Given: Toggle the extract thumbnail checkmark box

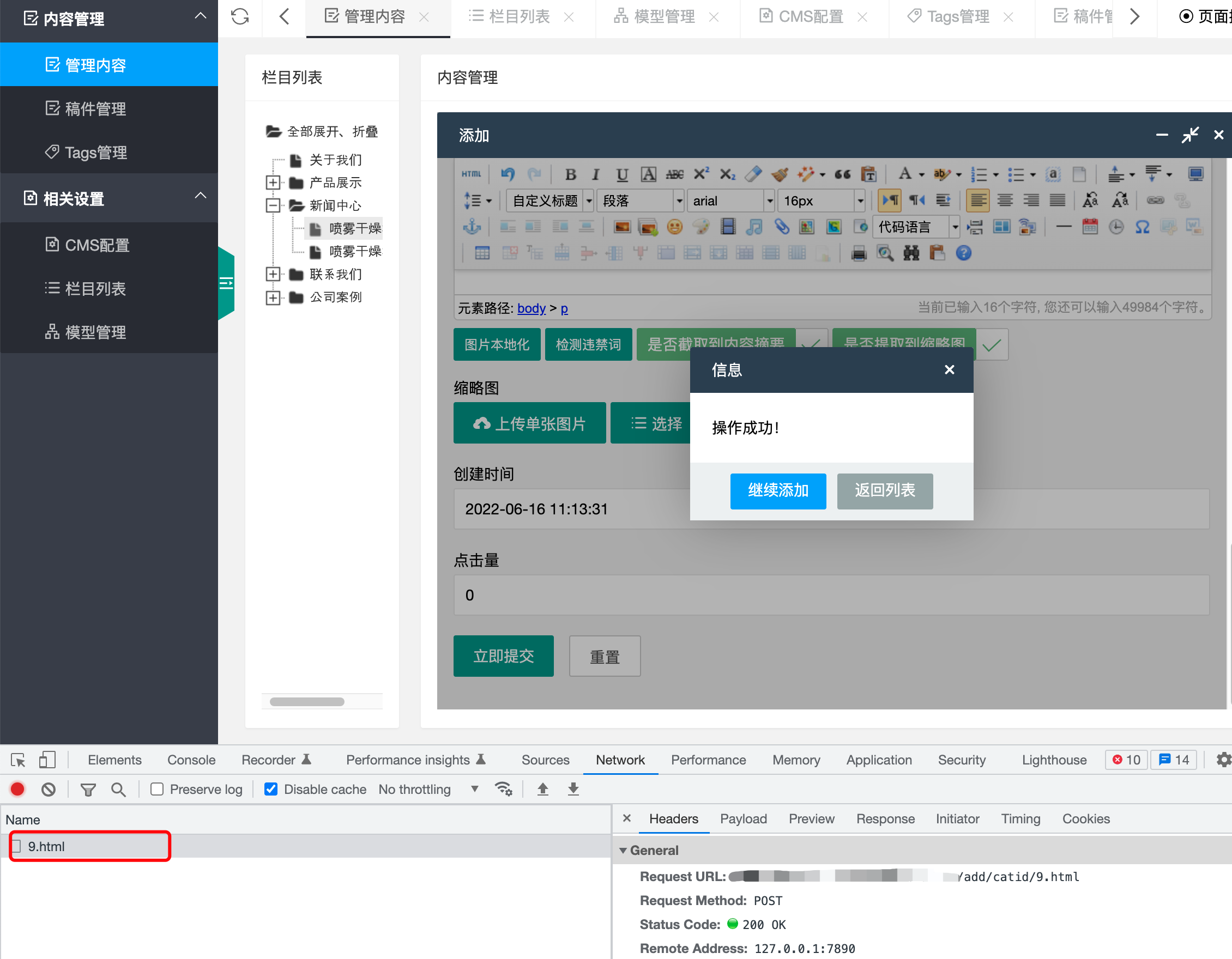Looking at the screenshot, I should (992, 344).
